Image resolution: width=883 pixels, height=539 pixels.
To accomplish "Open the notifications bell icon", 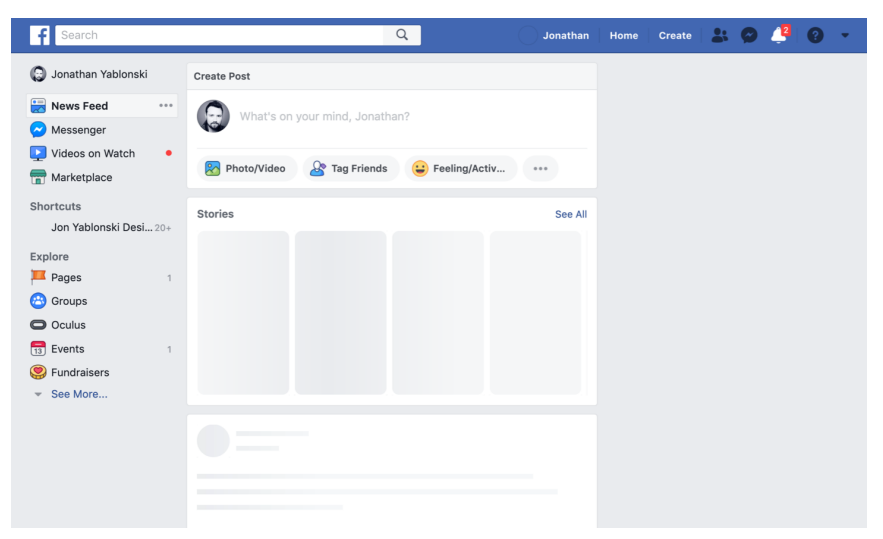I will pos(779,35).
